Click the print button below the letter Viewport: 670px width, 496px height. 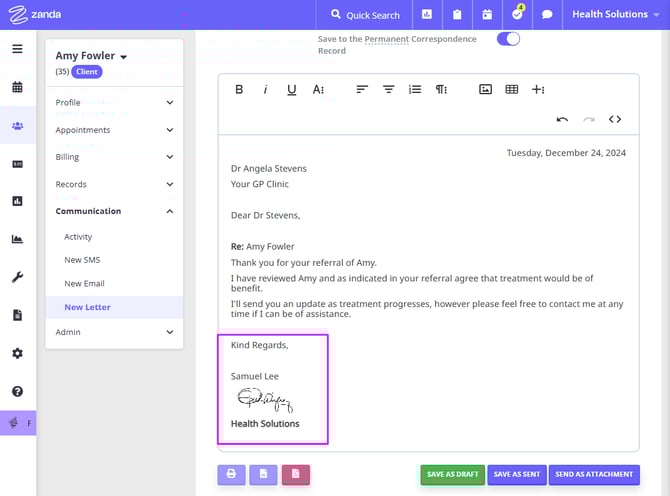(231, 474)
